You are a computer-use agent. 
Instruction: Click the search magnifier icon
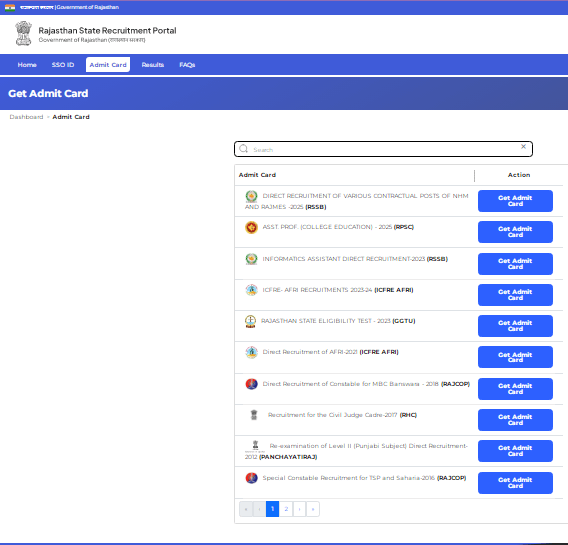[243, 149]
